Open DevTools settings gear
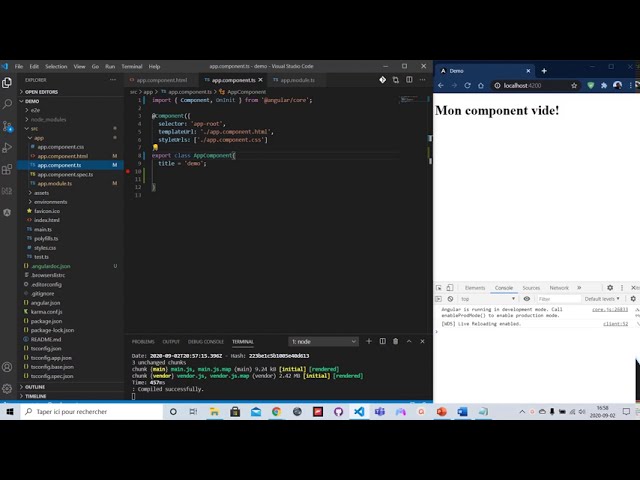The height and width of the screenshot is (480, 640). pyautogui.click(x=610, y=288)
